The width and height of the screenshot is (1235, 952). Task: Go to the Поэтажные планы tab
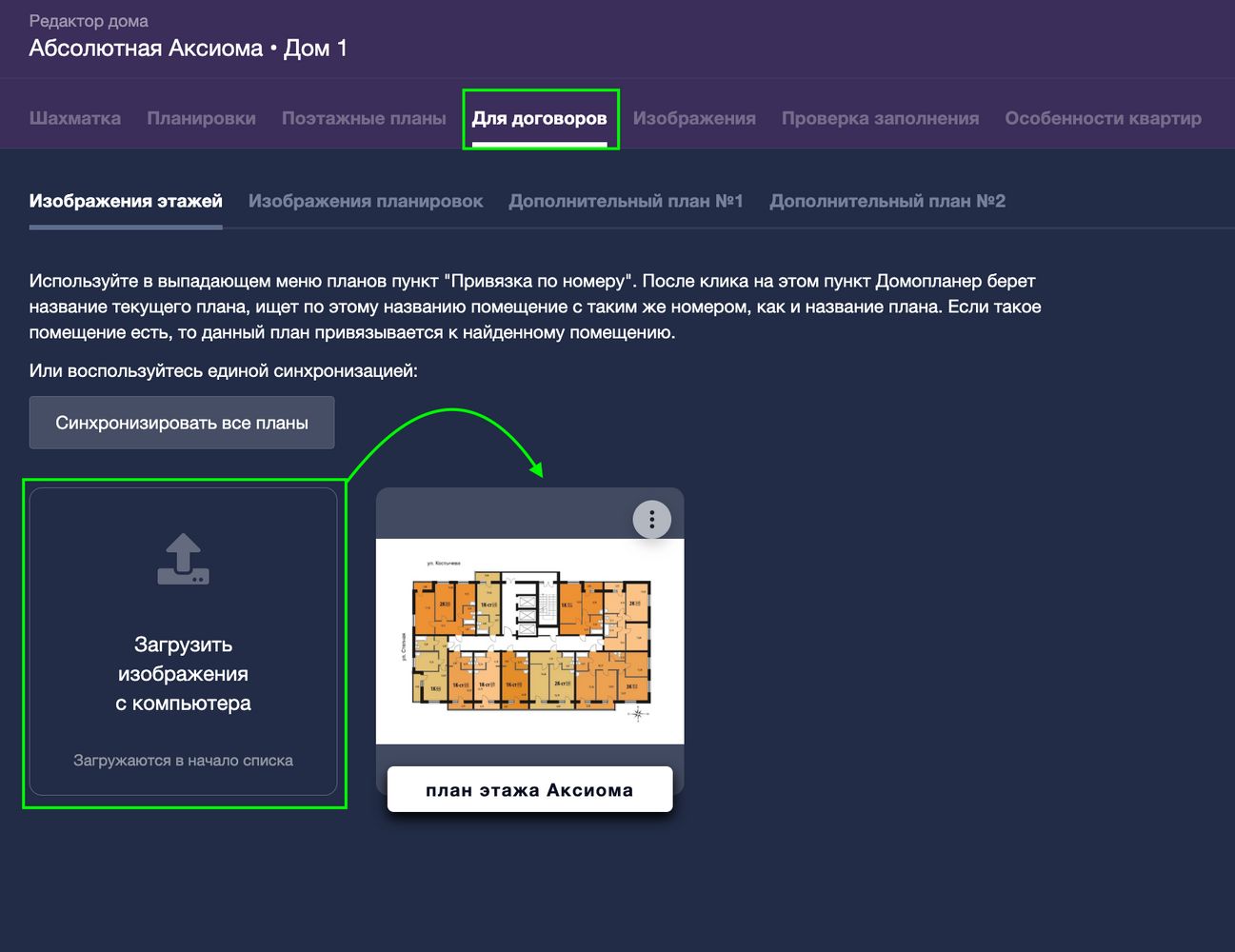click(364, 118)
